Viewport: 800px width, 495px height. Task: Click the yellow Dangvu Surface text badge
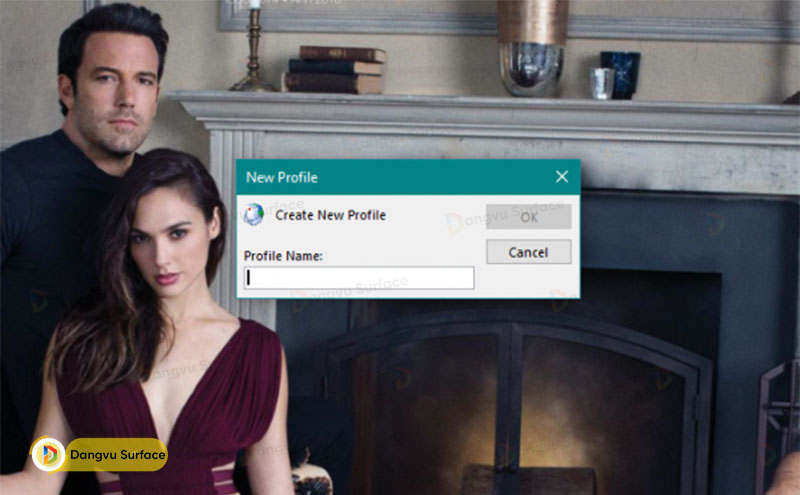pos(115,455)
